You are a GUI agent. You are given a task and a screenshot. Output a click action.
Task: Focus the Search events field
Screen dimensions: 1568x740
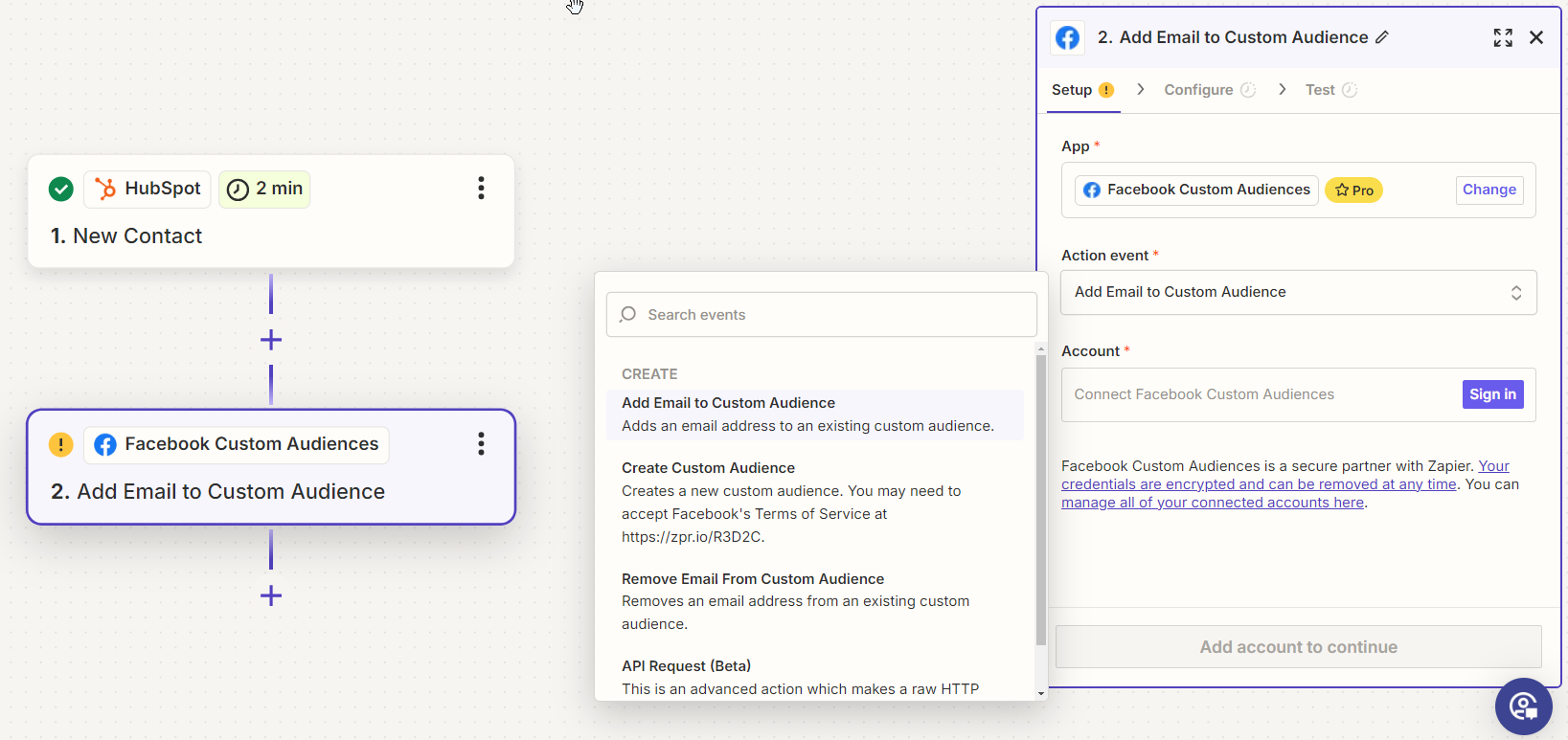point(822,314)
